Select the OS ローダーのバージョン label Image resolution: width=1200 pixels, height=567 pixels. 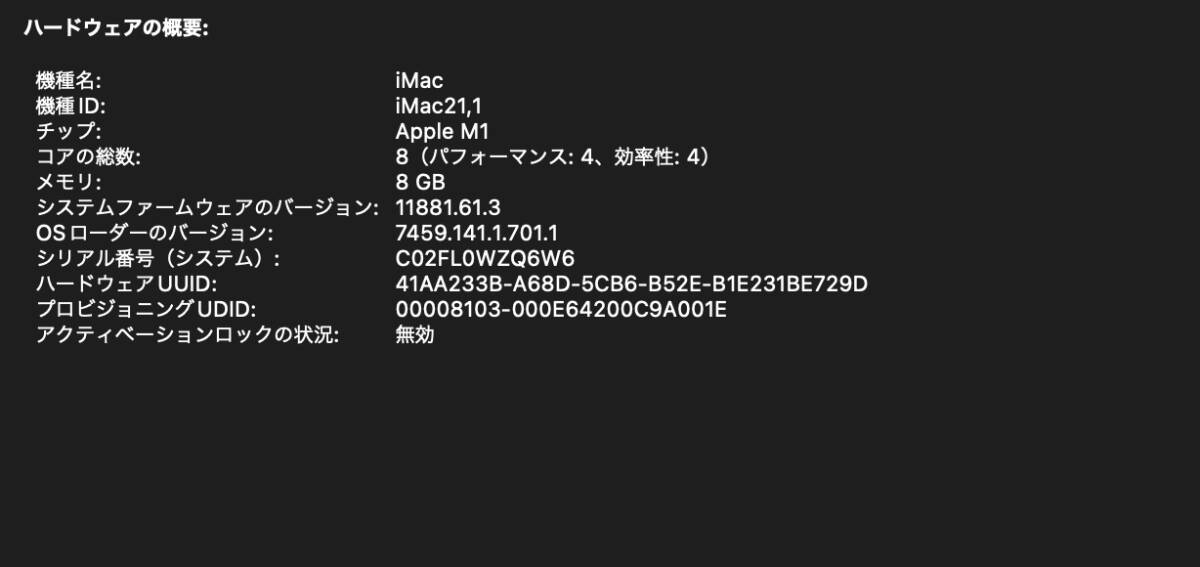click(x=154, y=234)
